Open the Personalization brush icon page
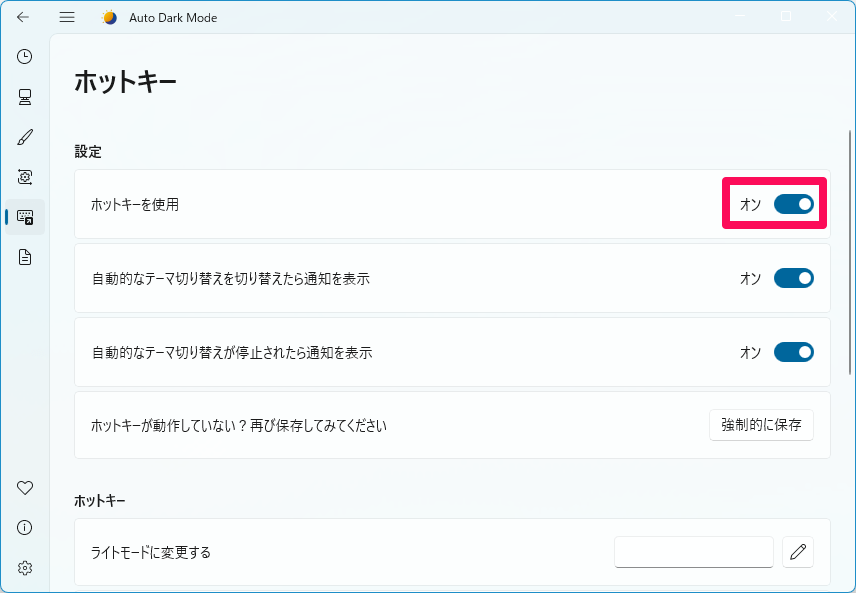The width and height of the screenshot is (856, 593). pyautogui.click(x=25, y=137)
